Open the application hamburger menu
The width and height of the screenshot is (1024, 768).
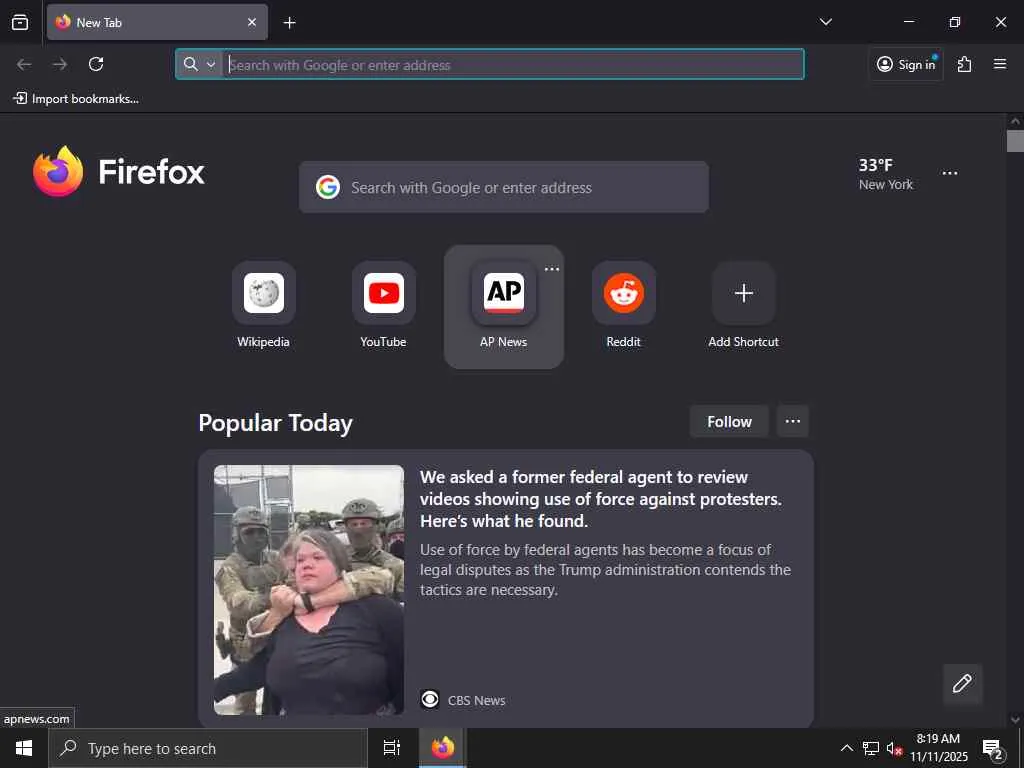[x=1000, y=64]
